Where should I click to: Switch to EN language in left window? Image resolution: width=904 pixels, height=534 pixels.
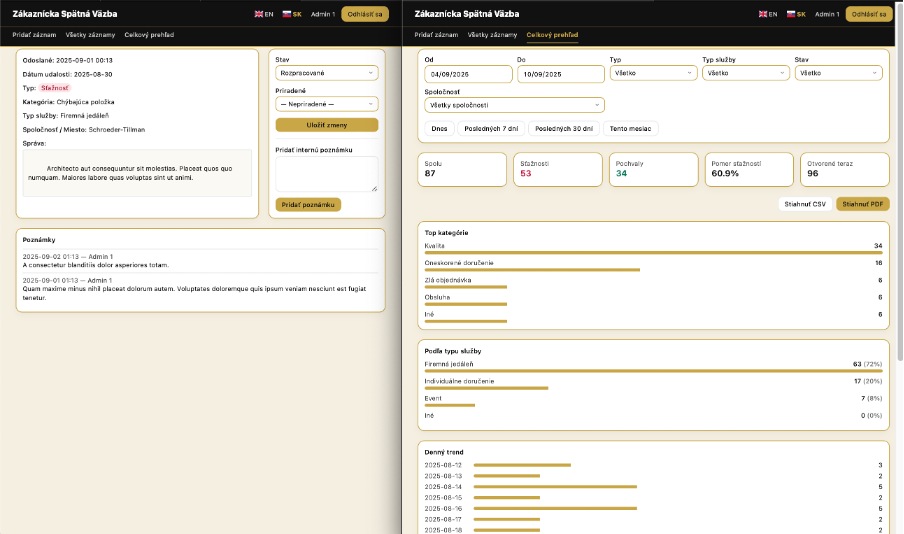coord(264,14)
